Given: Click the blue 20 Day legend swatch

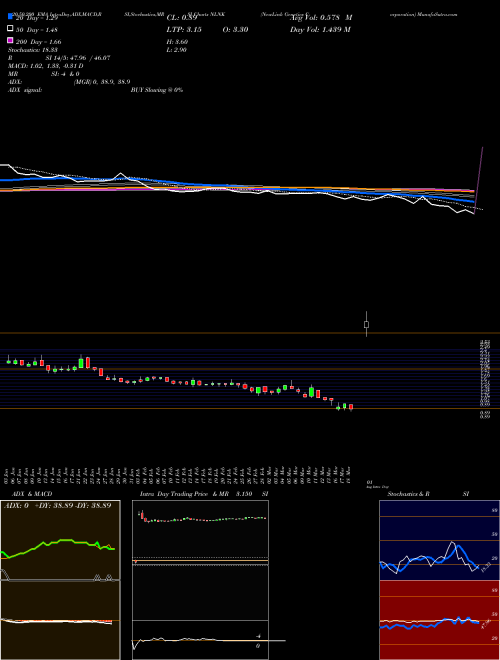Looking at the screenshot, I should (10, 16).
